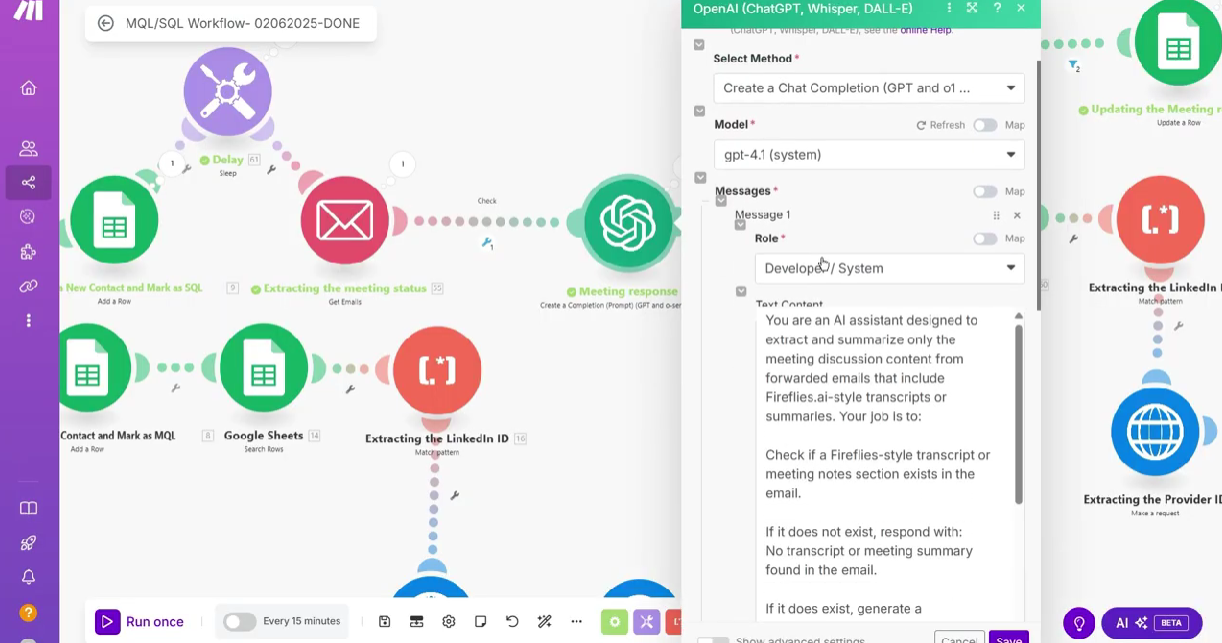This screenshot has height=643, width=1222.
Task: Open the Notes icon in bottom toolbar
Action: point(481,621)
